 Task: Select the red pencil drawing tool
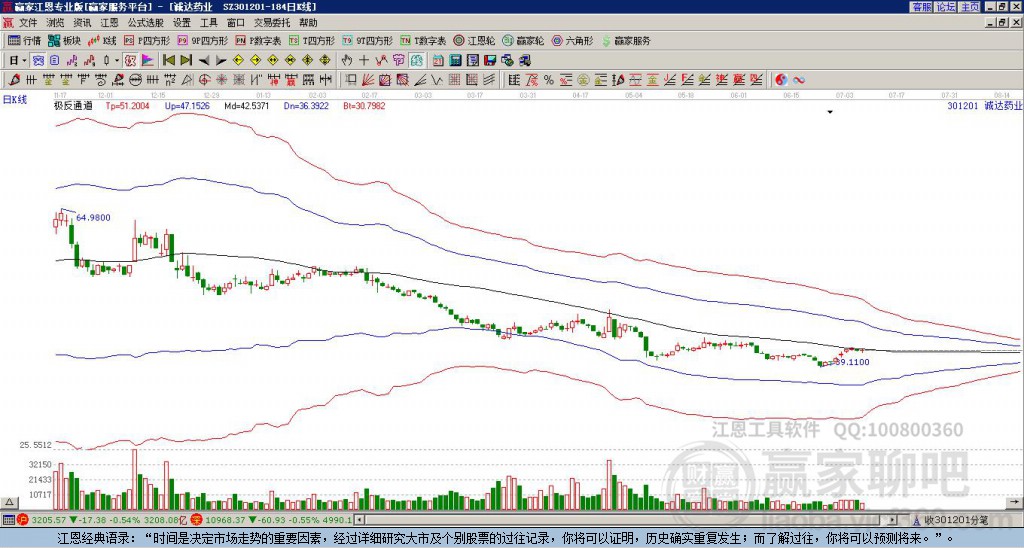pyautogui.click(x=14, y=80)
